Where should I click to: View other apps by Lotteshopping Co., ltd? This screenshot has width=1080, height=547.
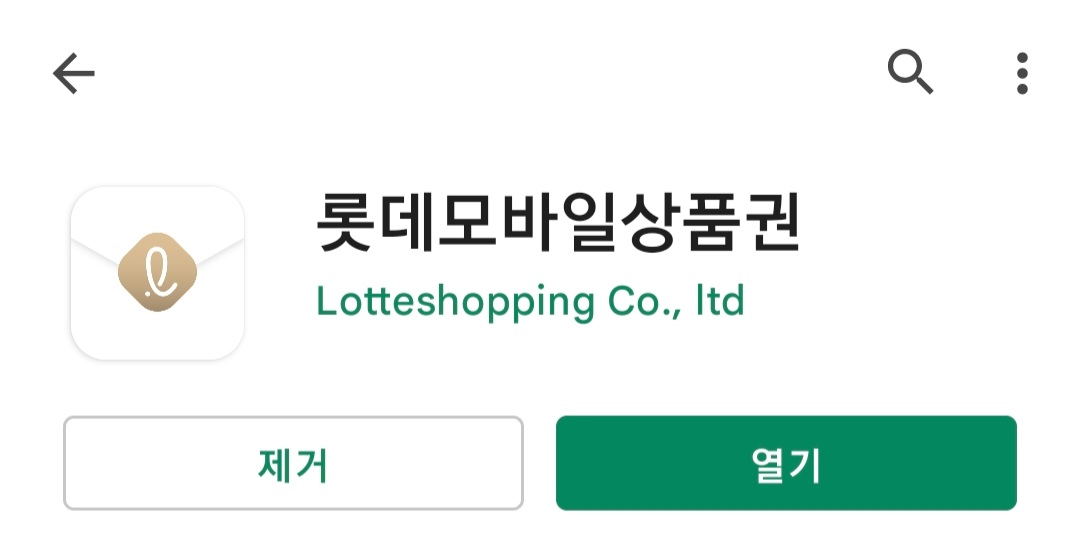(530, 302)
